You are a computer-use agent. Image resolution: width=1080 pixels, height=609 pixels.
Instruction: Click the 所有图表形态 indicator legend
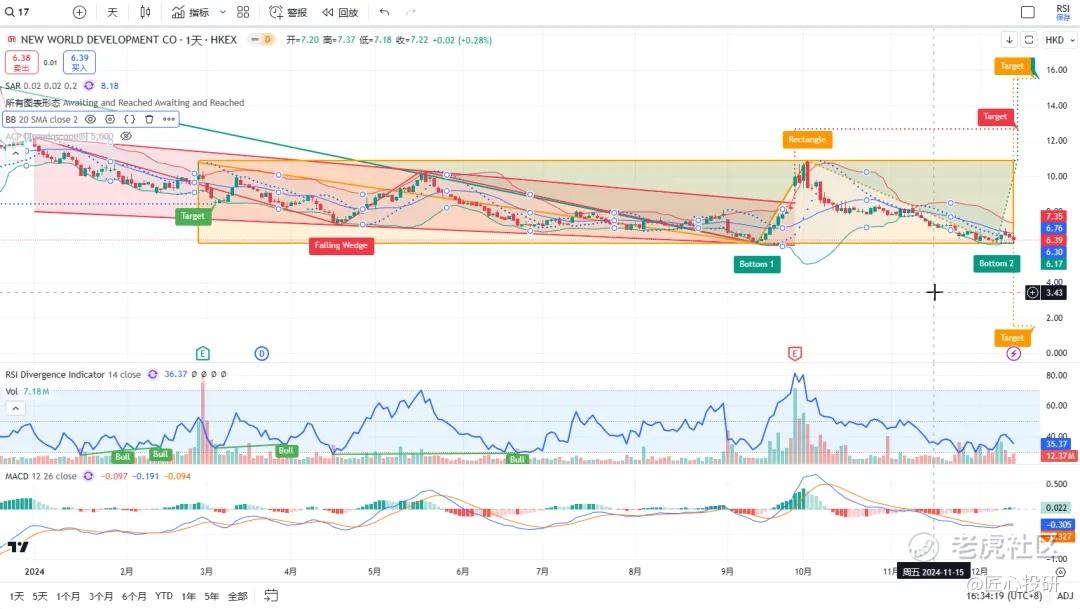(x=125, y=103)
